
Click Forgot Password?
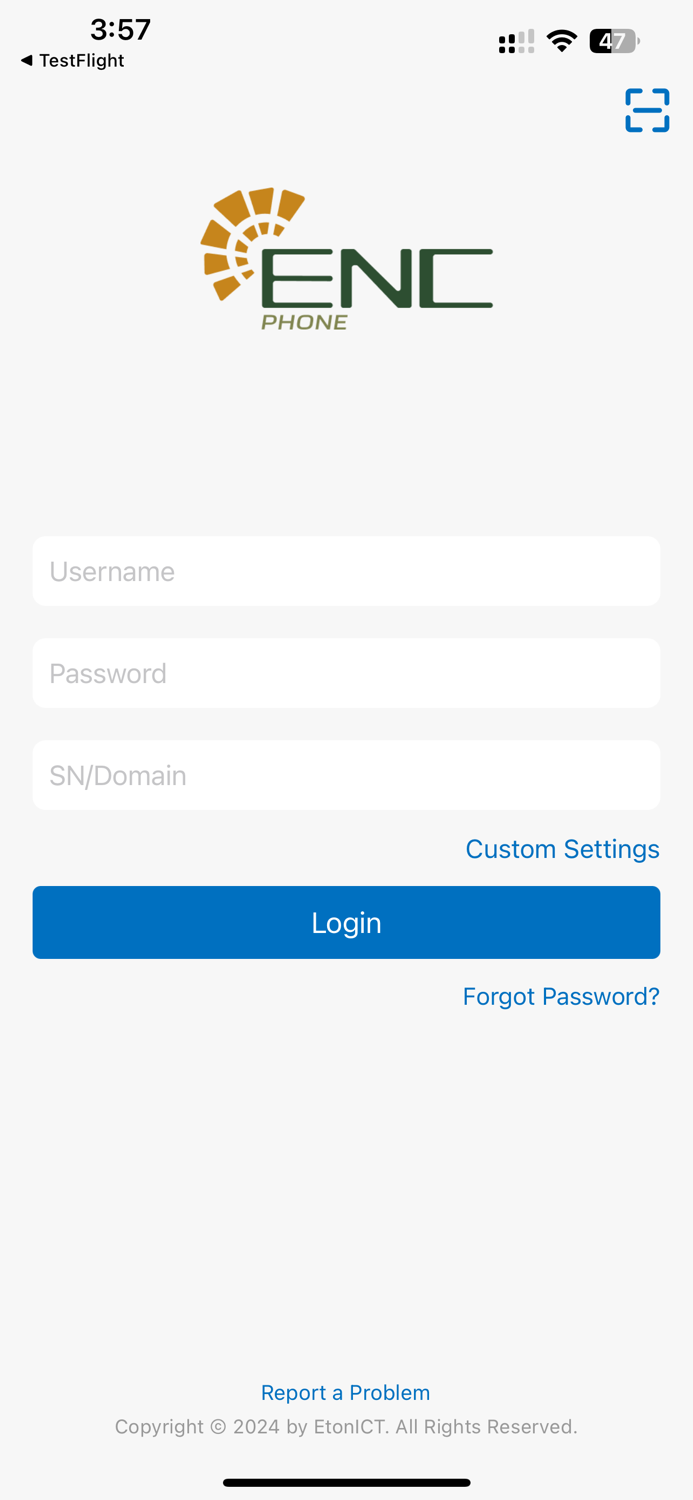560,996
